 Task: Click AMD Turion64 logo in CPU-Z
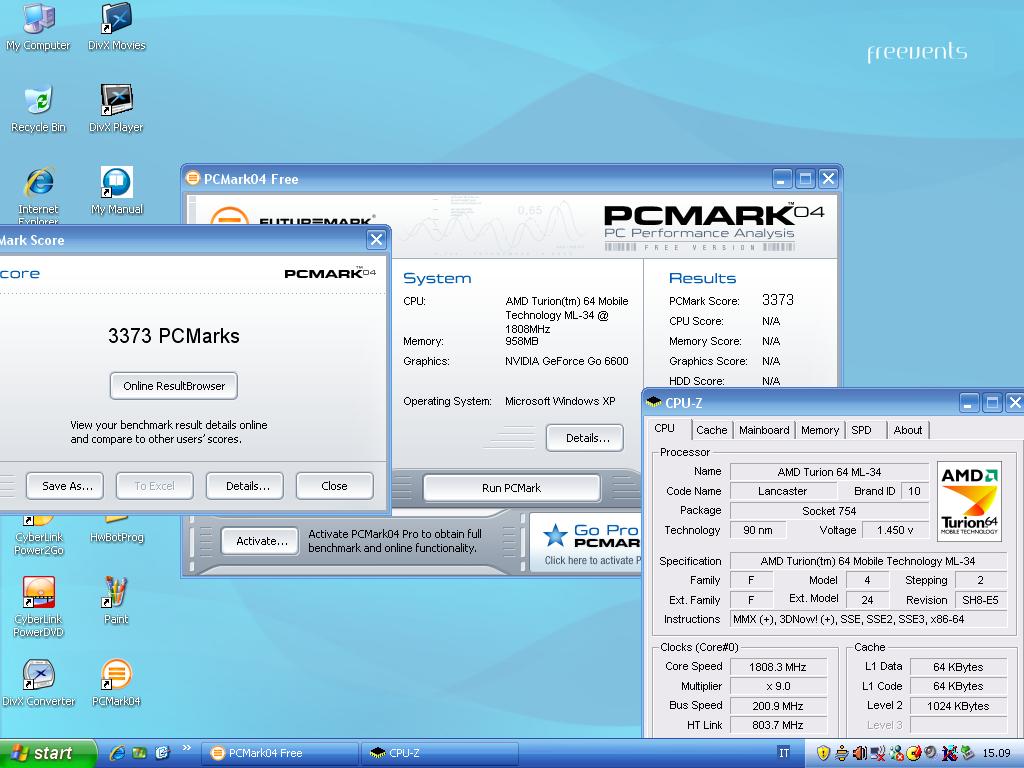(969, 501)
